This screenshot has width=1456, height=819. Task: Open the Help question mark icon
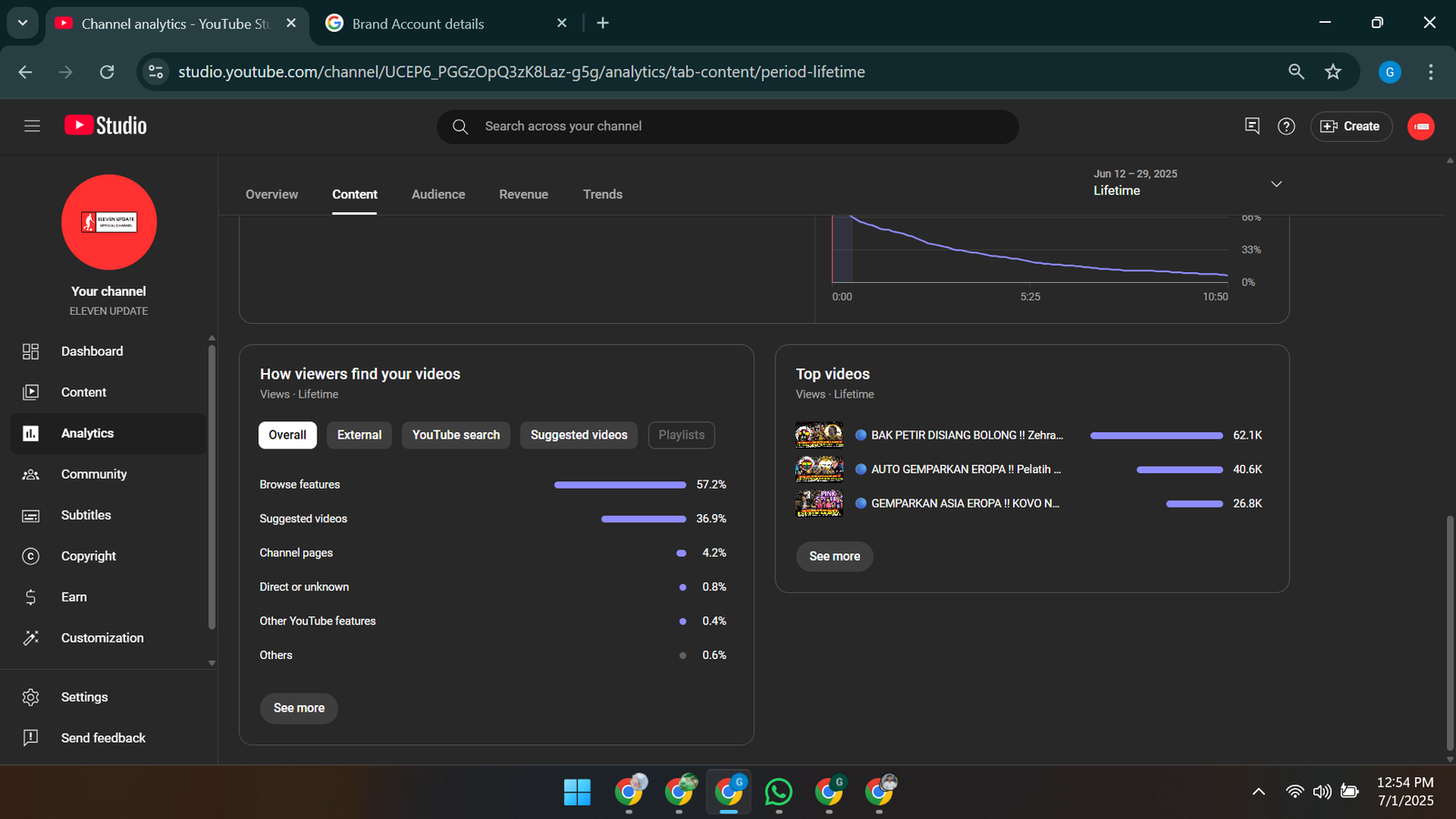(x=1286, y=126)
